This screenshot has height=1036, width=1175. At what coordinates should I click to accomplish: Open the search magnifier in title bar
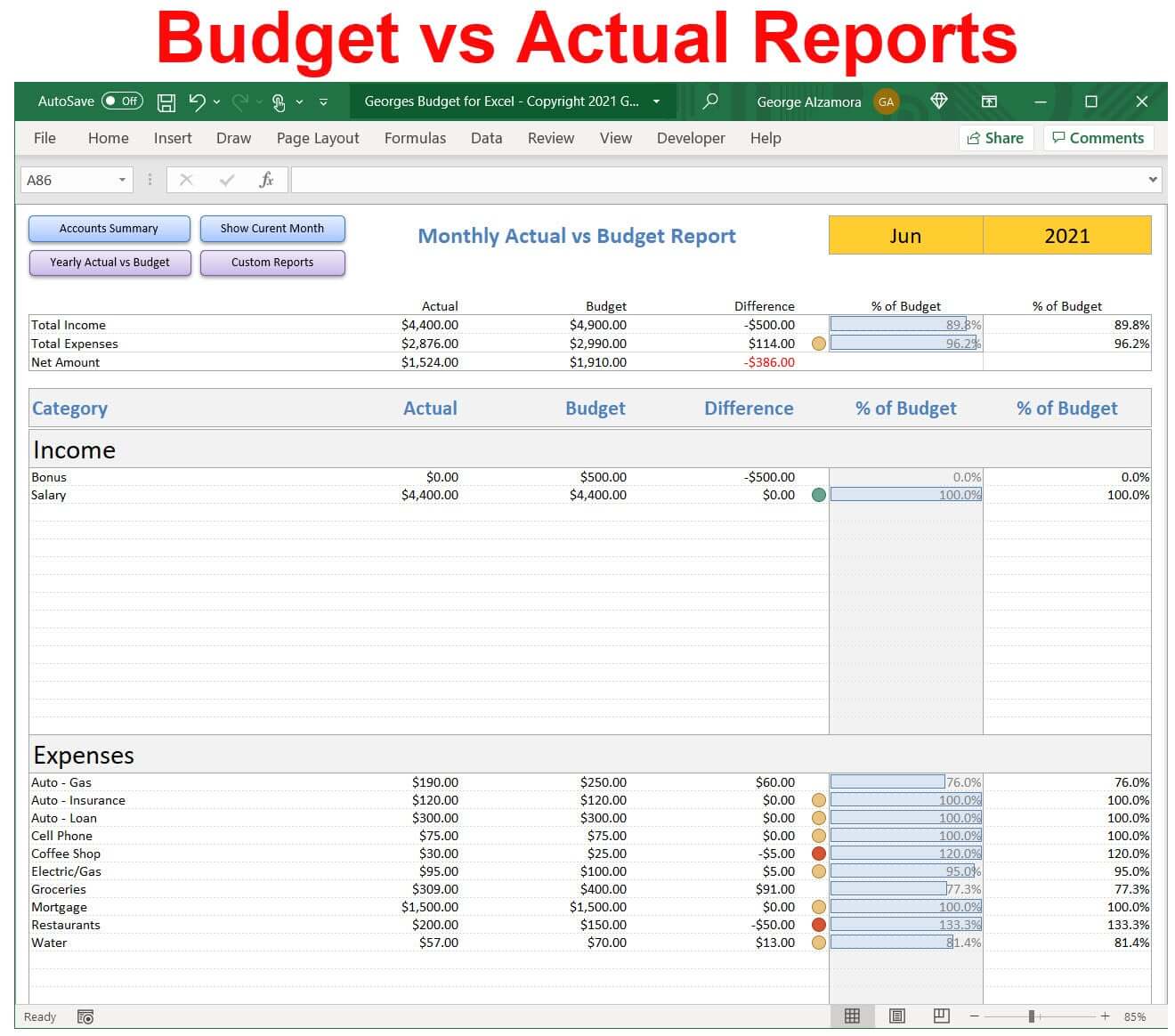click(x=709, y=101)
